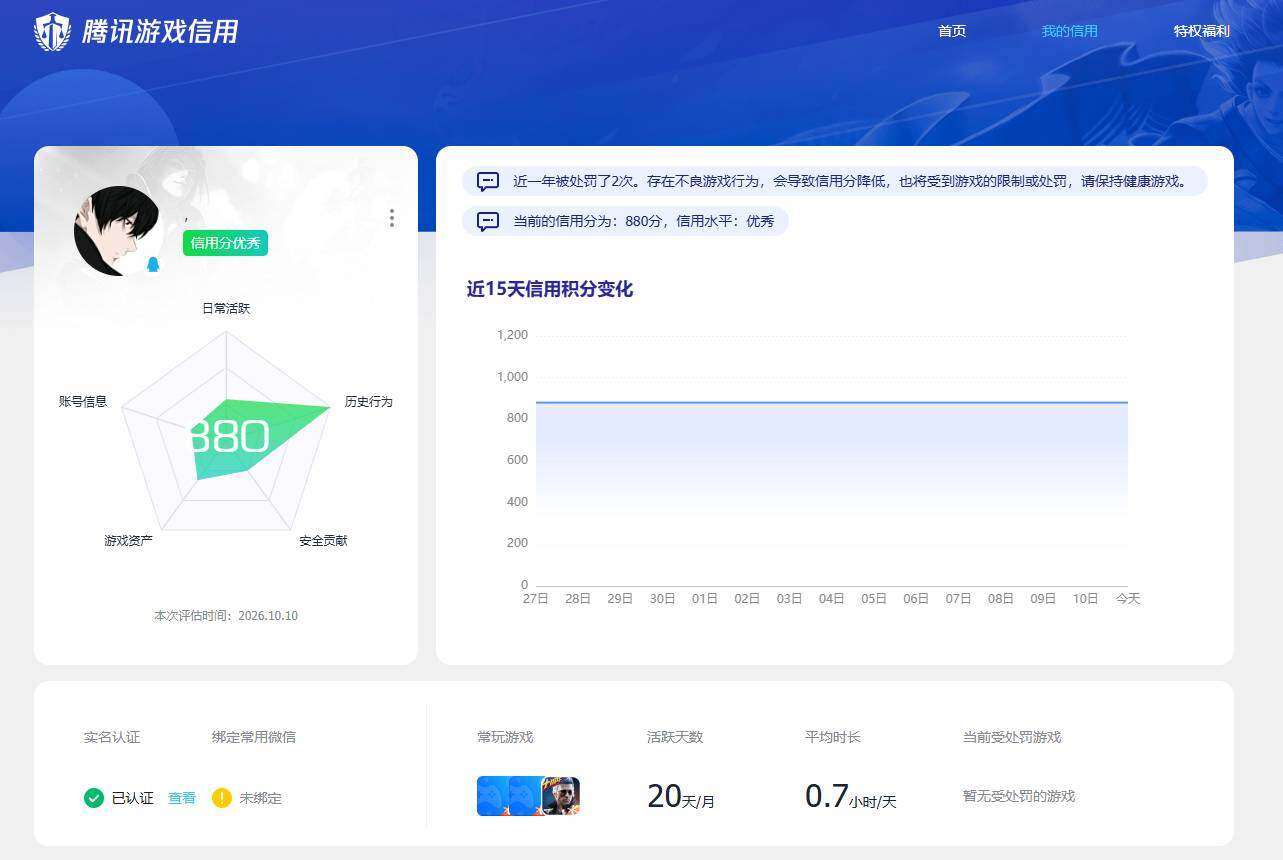This screenshot has width=1283, height=860.
Task: Open the second blue game icon
Action: click(526, 796)
